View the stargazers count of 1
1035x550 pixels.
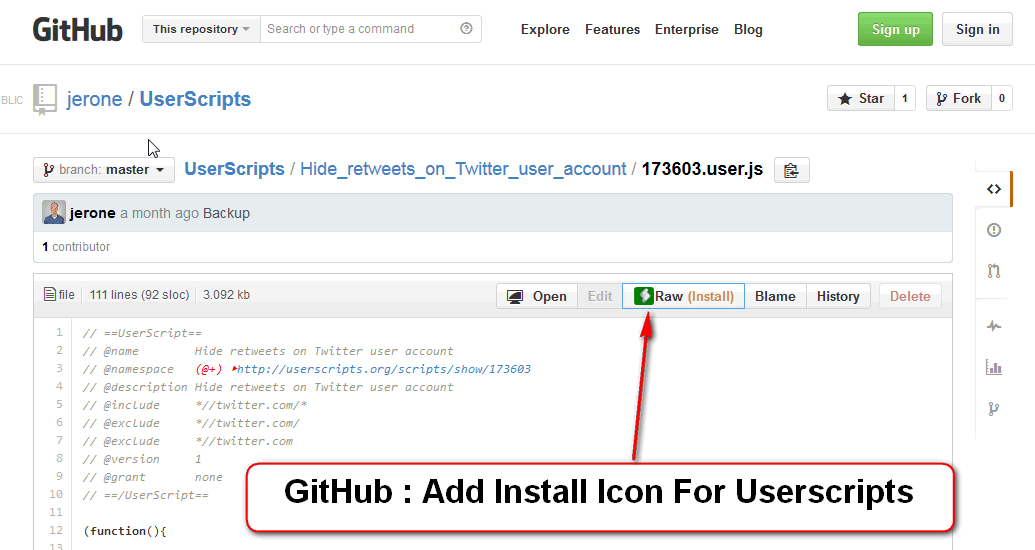pyautogui.click(x=904, y=98)
